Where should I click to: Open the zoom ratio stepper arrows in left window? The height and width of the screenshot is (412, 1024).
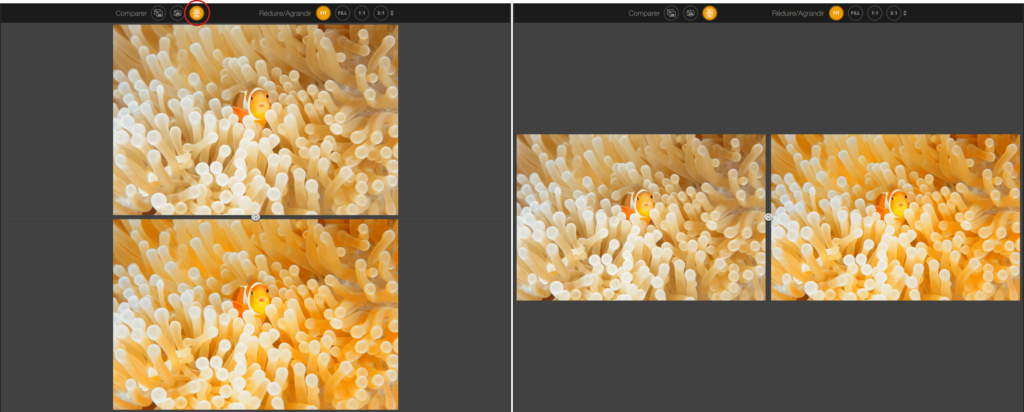click(391, 13)
